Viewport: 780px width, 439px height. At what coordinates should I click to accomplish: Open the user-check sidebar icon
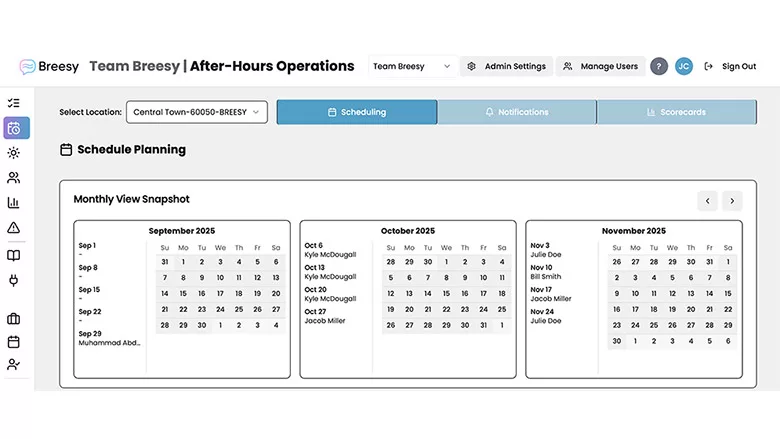pyautogui.click(x=13, y=364)
